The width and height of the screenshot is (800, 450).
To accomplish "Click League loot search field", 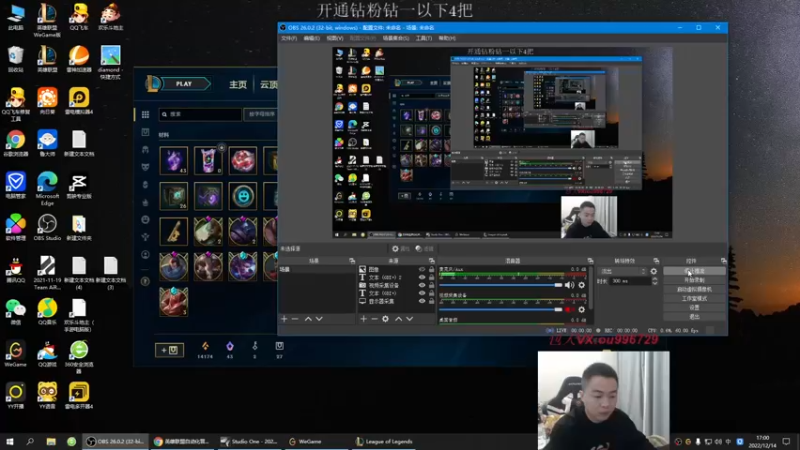I will pos(200,114).
